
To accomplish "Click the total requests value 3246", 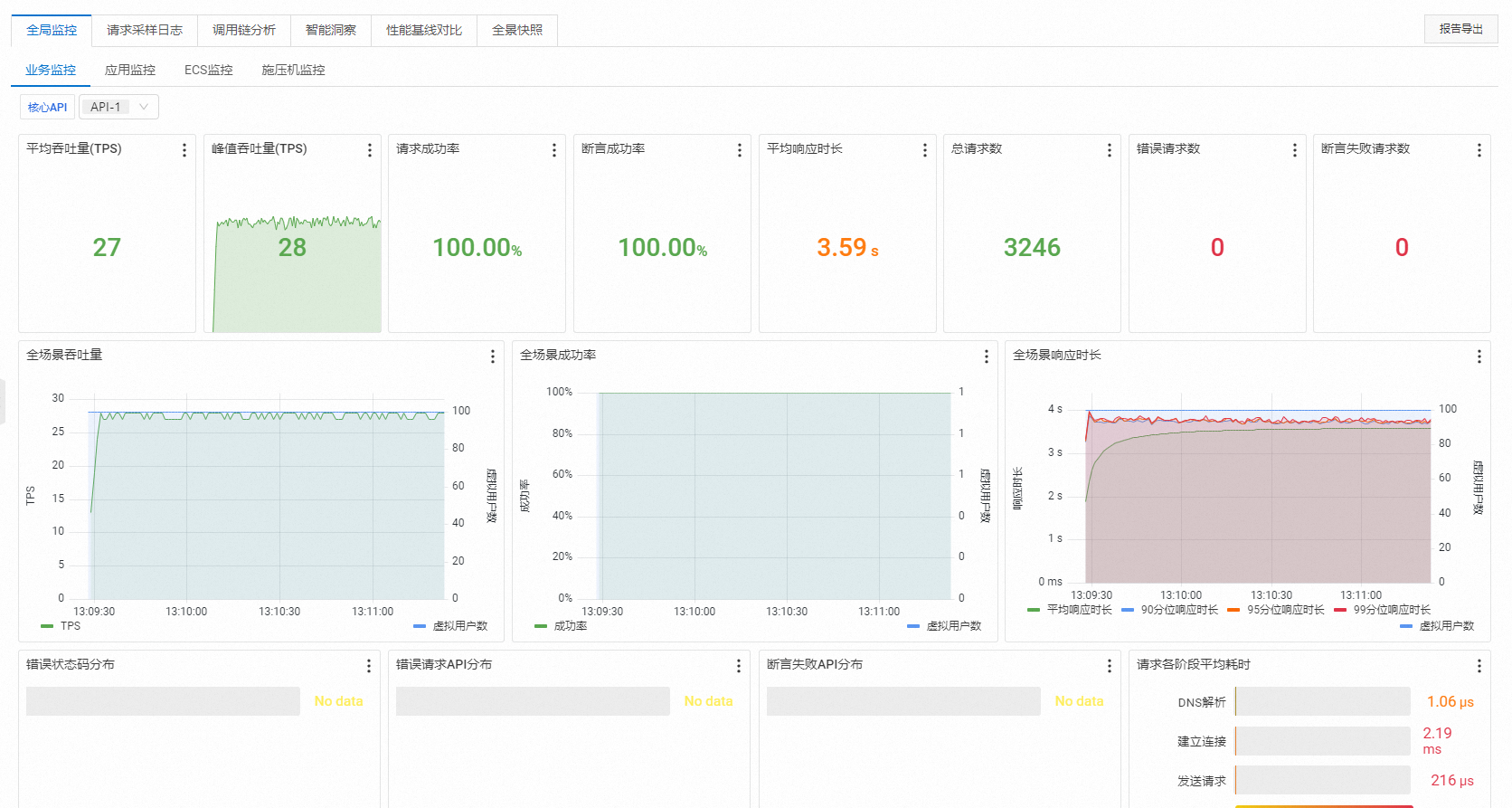I will [x=1032, y=247].
